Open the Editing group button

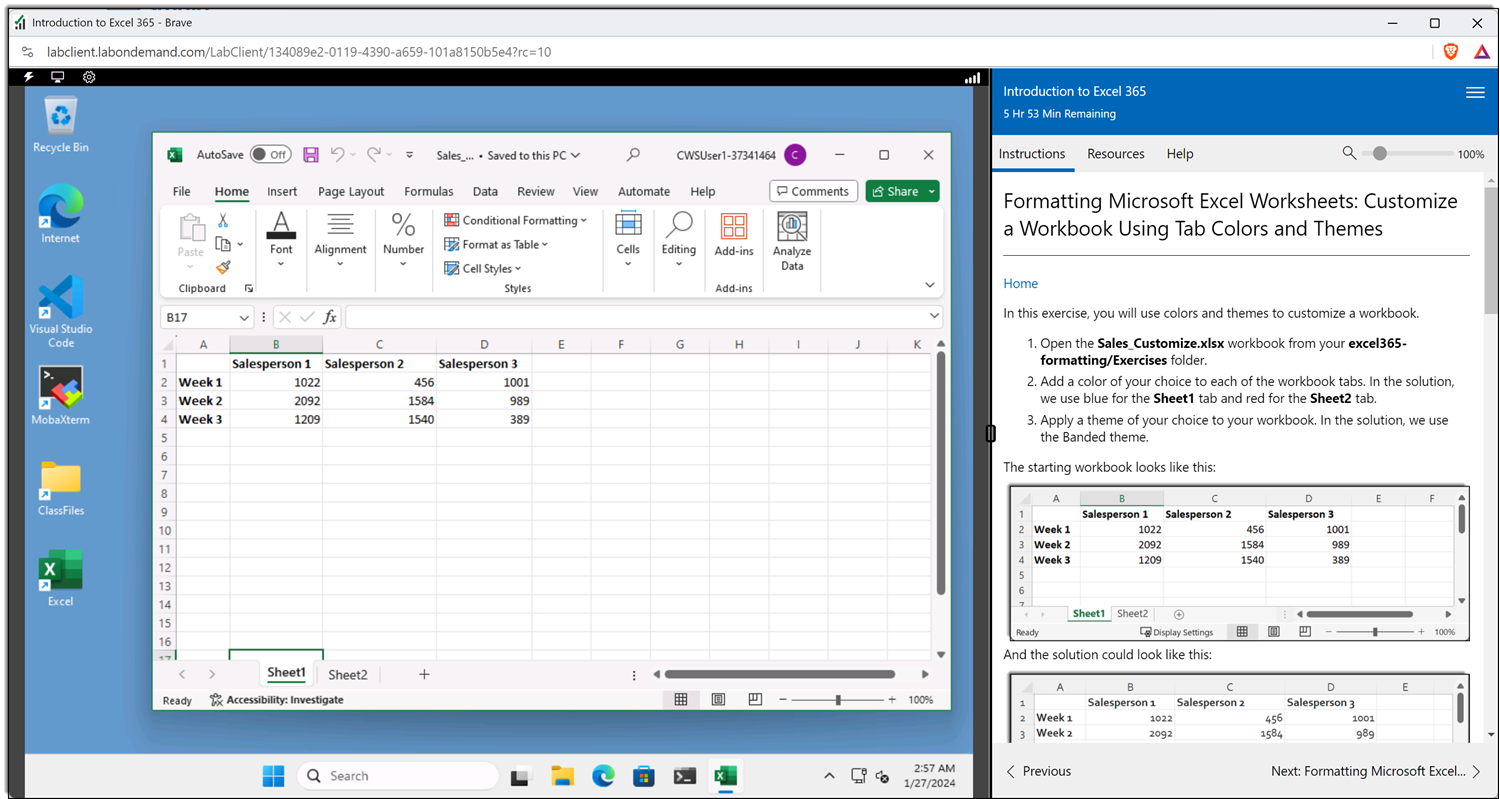pos(679,240)
